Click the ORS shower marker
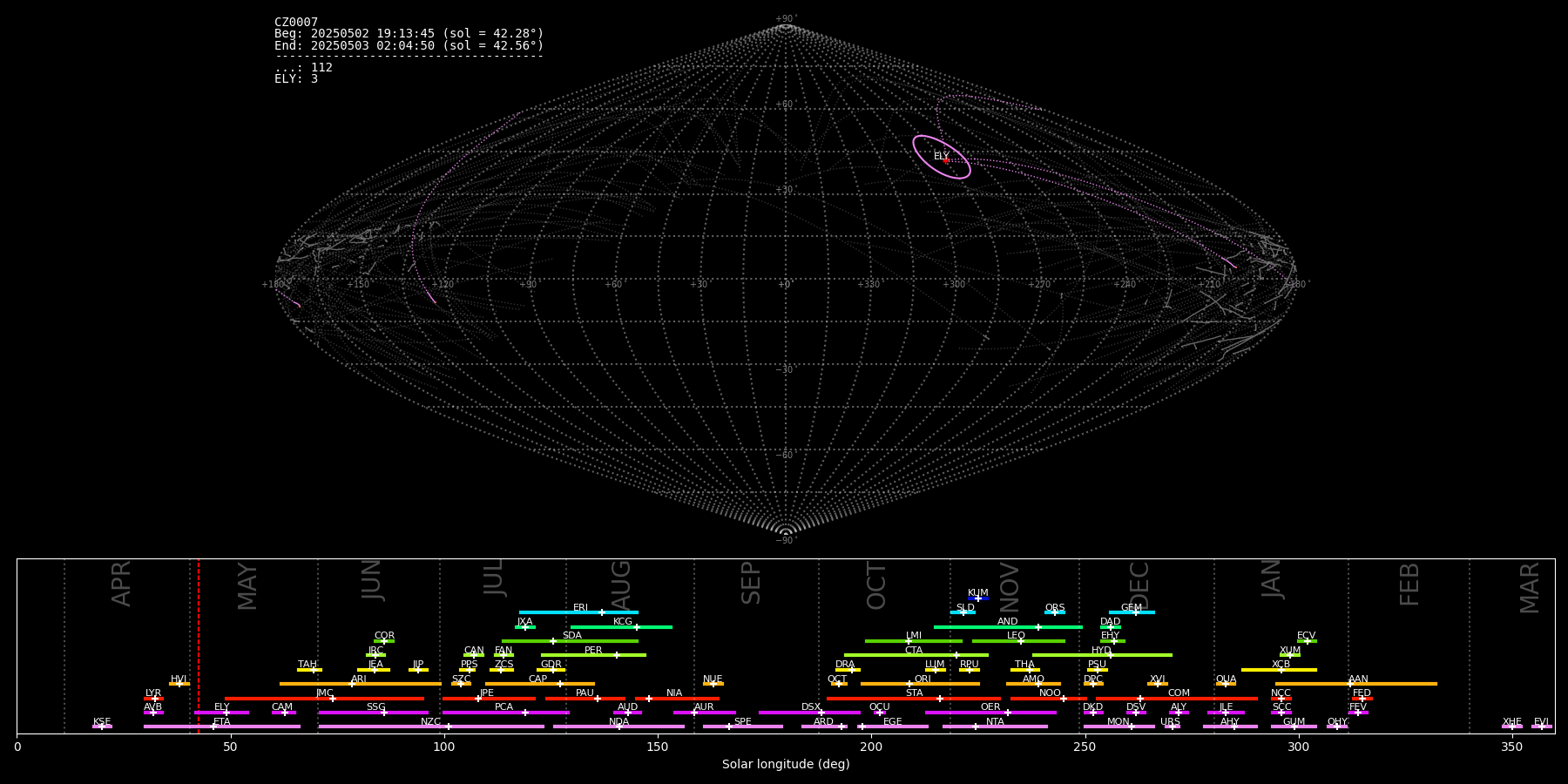 (x=1055, y=612)
